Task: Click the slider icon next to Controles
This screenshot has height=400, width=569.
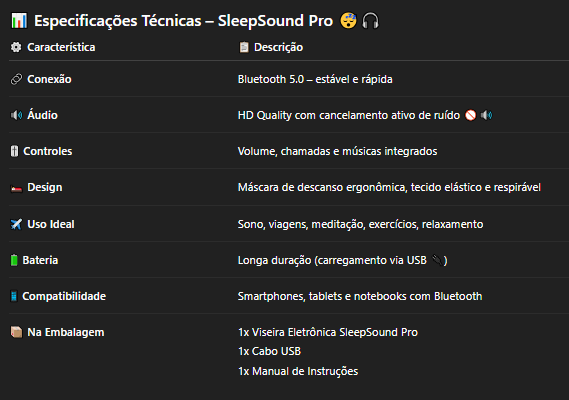Action: (x=14, y=151)
